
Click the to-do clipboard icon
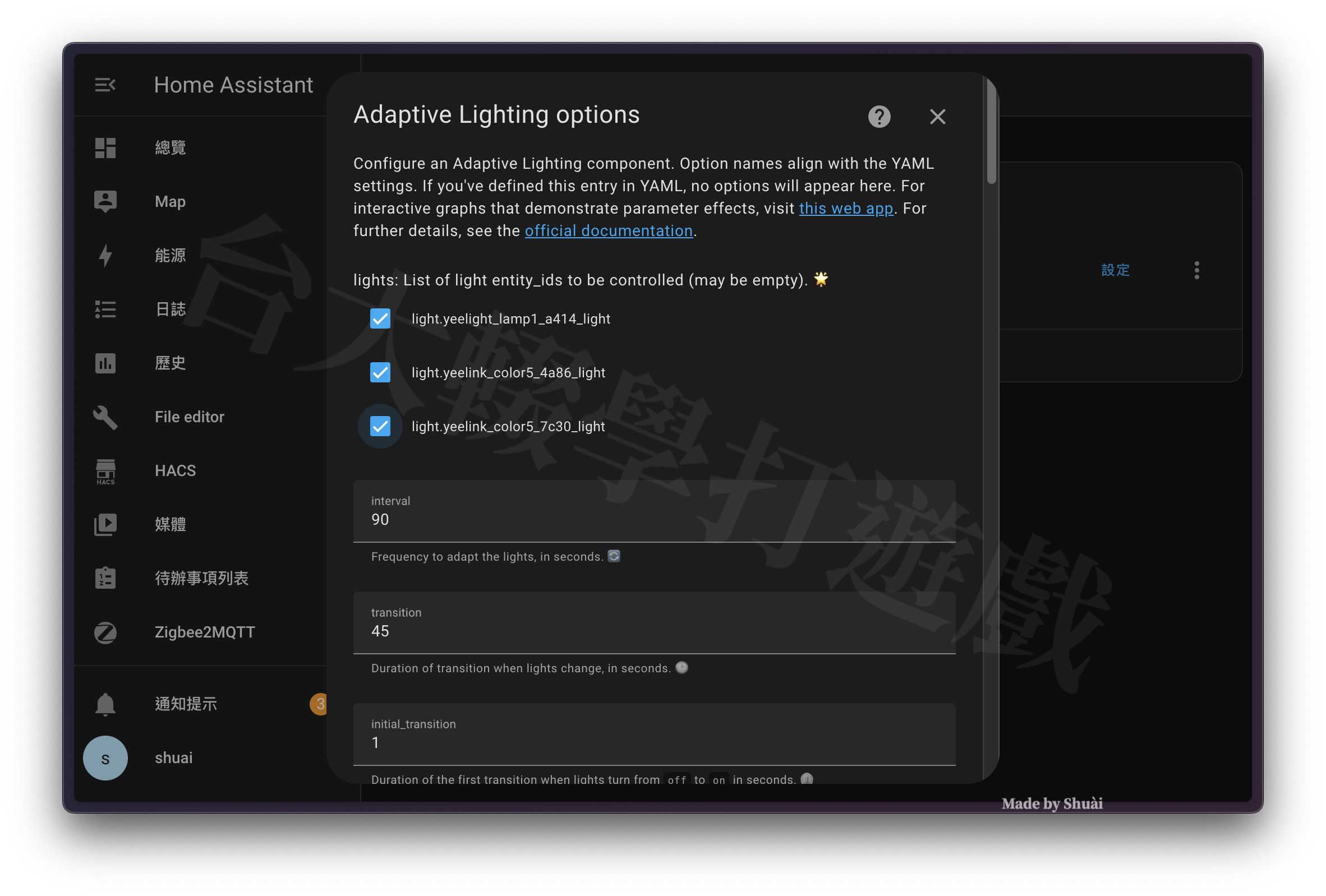coord(105,578)
